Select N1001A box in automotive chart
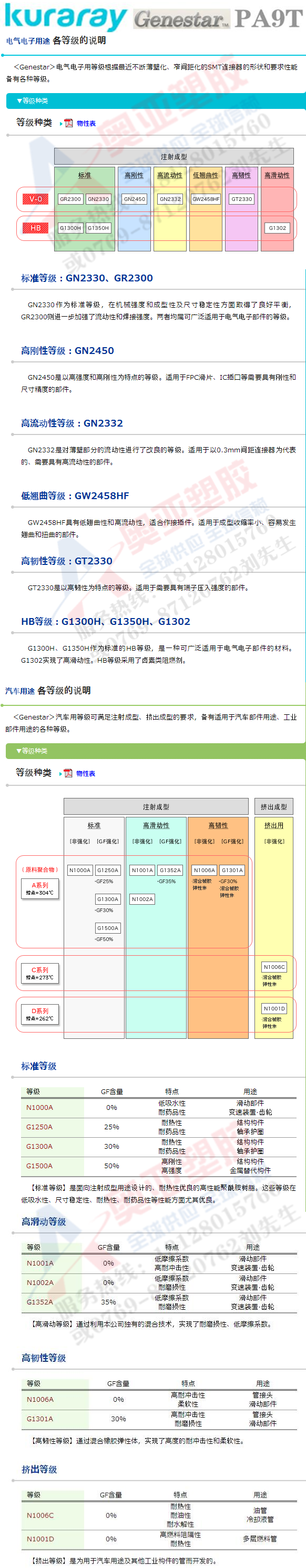The image size is (306, 1568). tap(142, 871)
